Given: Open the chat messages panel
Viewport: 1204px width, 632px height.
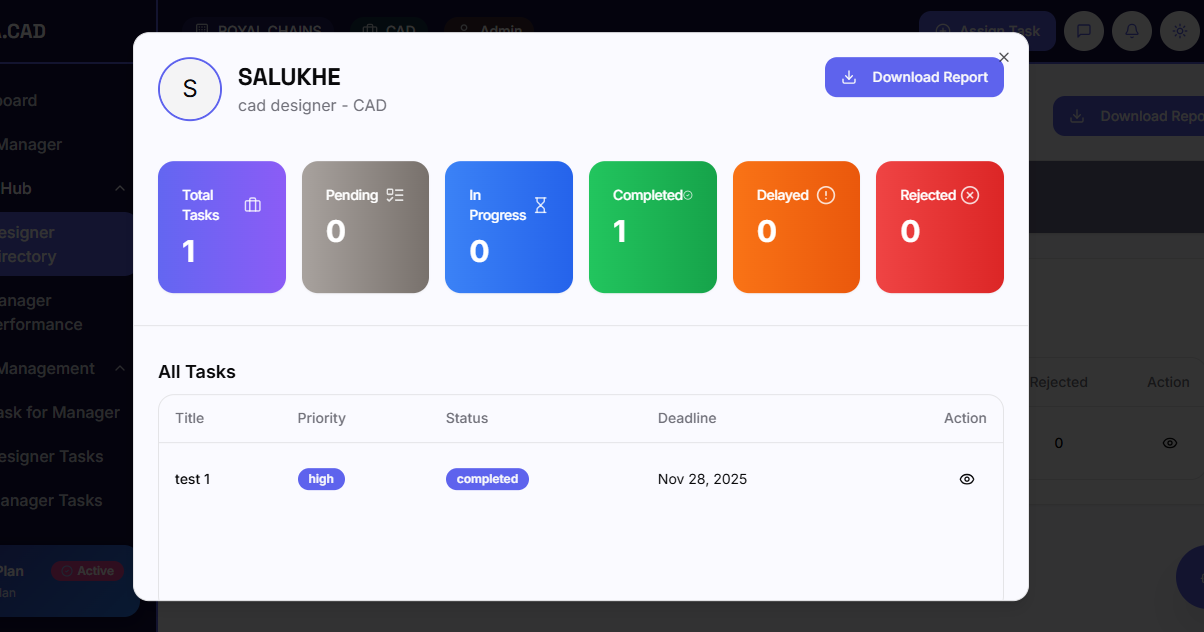Looking at the screenshot, I should 1083,31.
